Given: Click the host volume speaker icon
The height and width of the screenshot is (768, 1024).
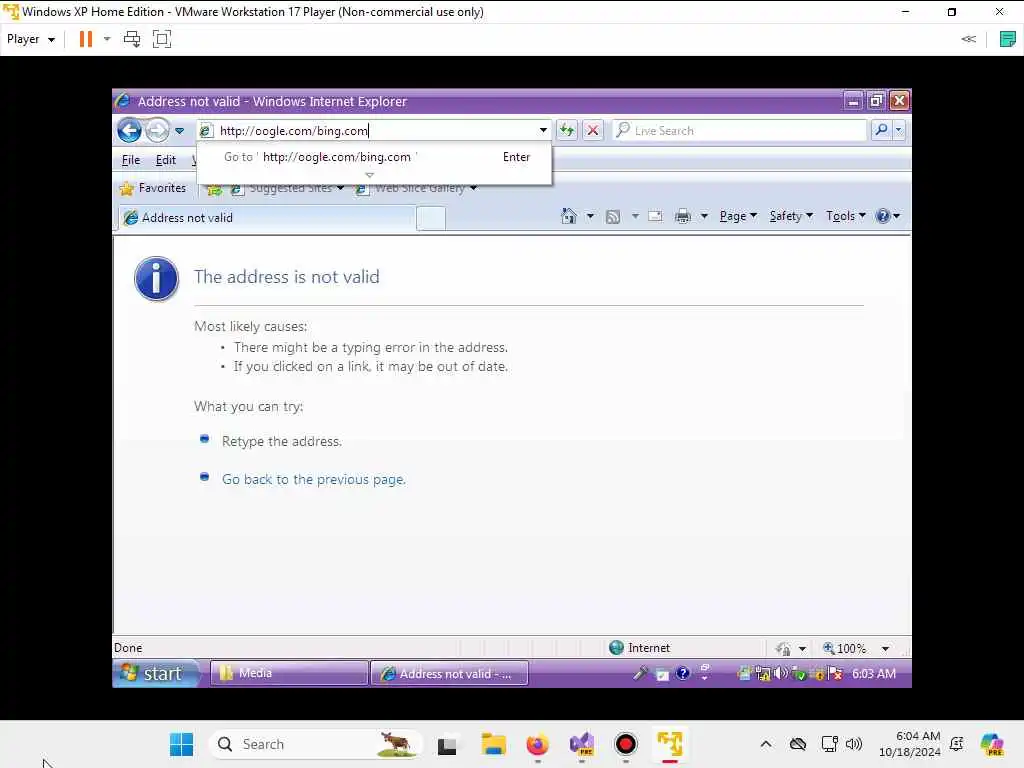Looking at the screenshot, I should pyautogui.click(x=853, y=744).
